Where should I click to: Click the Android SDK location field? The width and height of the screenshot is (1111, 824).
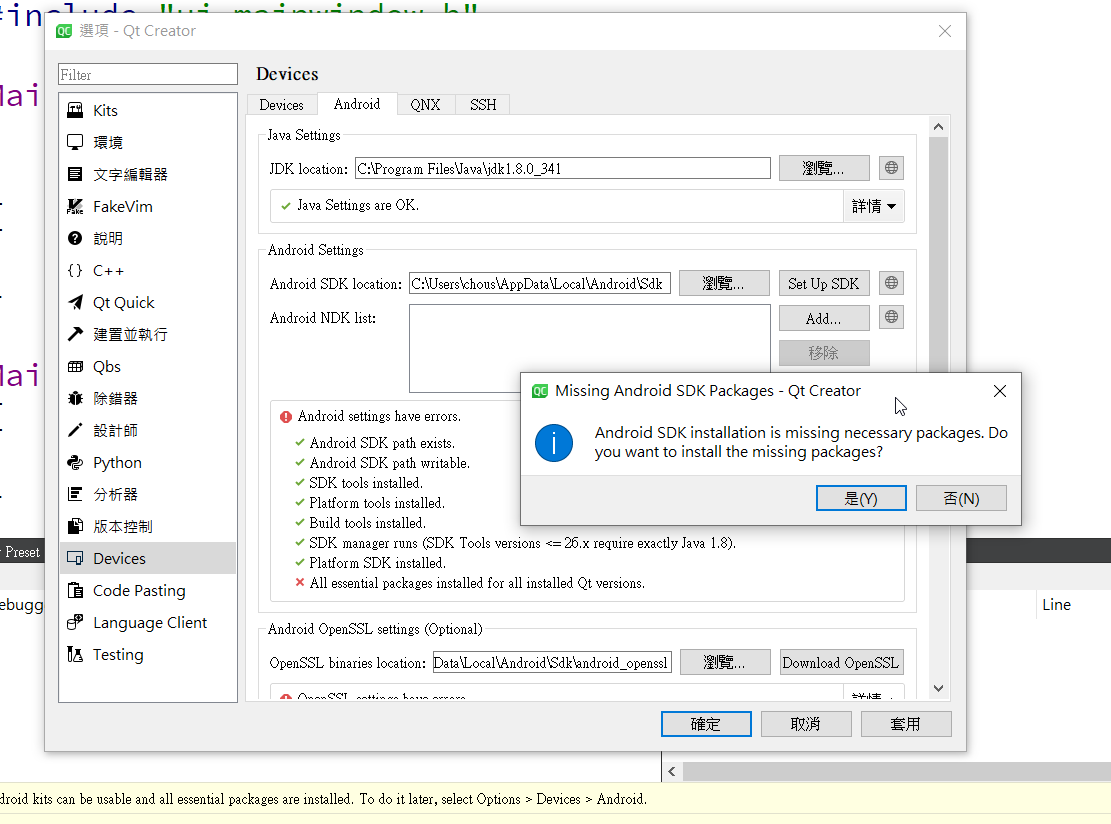tap(540, 283)
